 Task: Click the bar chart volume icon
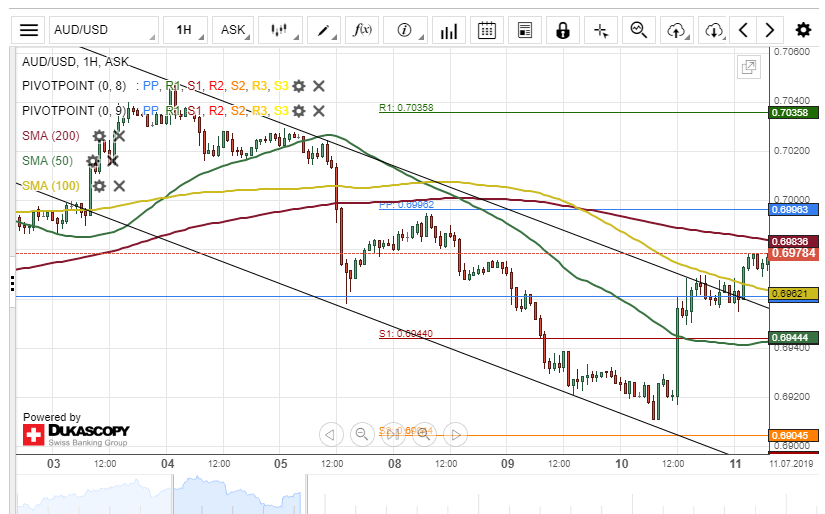pos(448,30)
